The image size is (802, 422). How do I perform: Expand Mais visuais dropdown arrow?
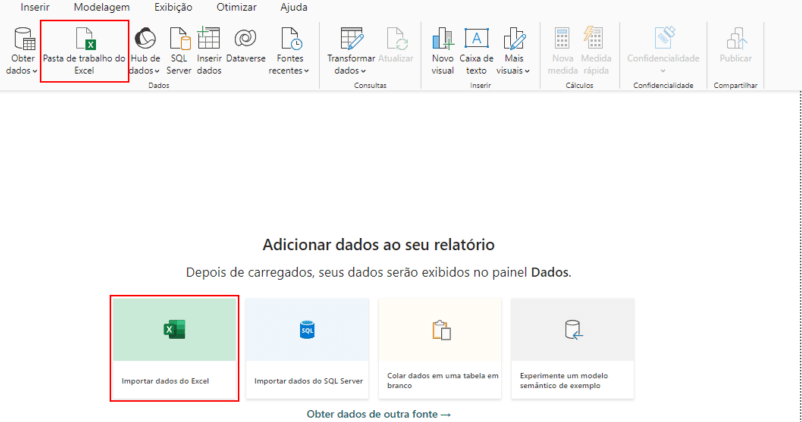pos(527,71)
